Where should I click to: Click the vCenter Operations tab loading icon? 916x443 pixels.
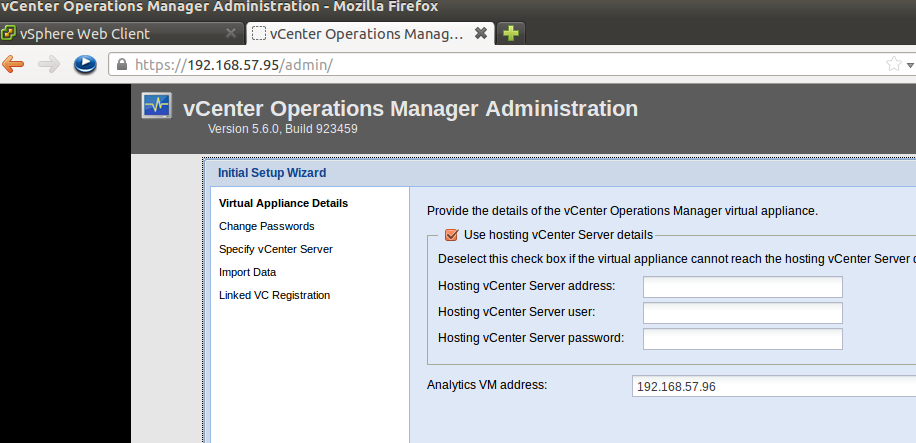coord(258,33)
